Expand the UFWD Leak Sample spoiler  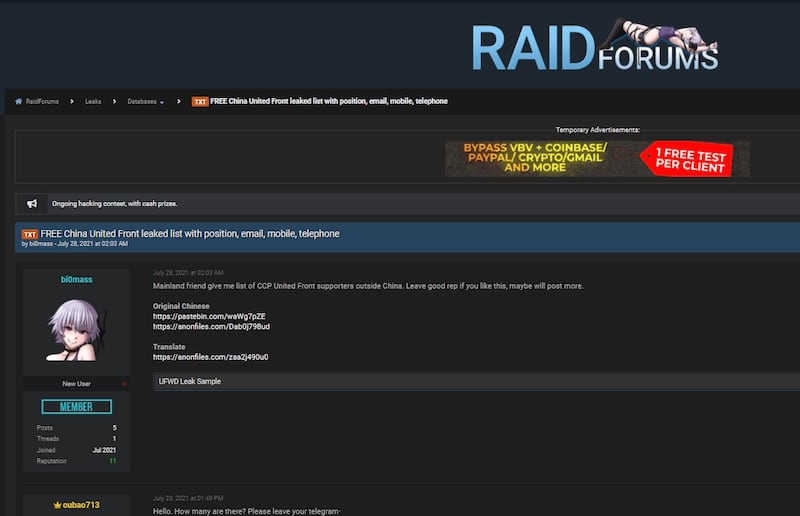[x=190, y=381]
